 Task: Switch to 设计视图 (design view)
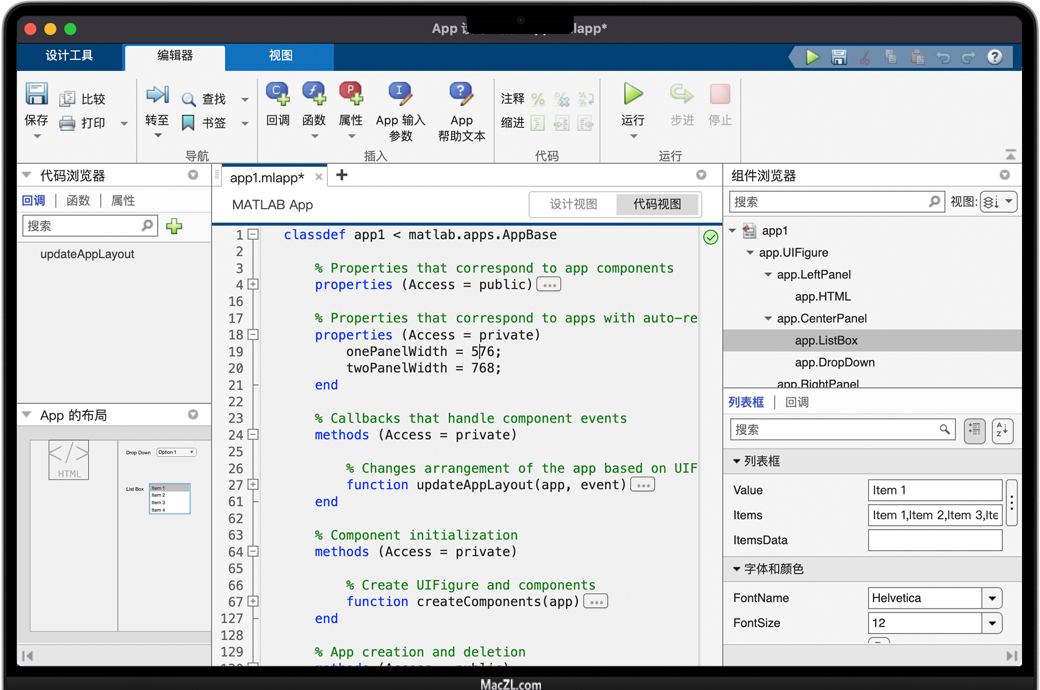(x=573, y=204)
